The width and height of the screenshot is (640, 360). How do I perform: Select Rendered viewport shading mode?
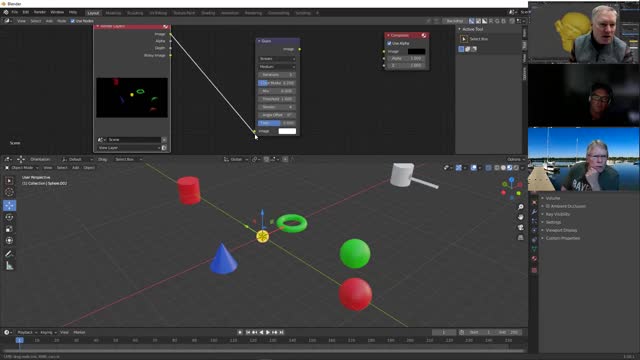(516, 168)
